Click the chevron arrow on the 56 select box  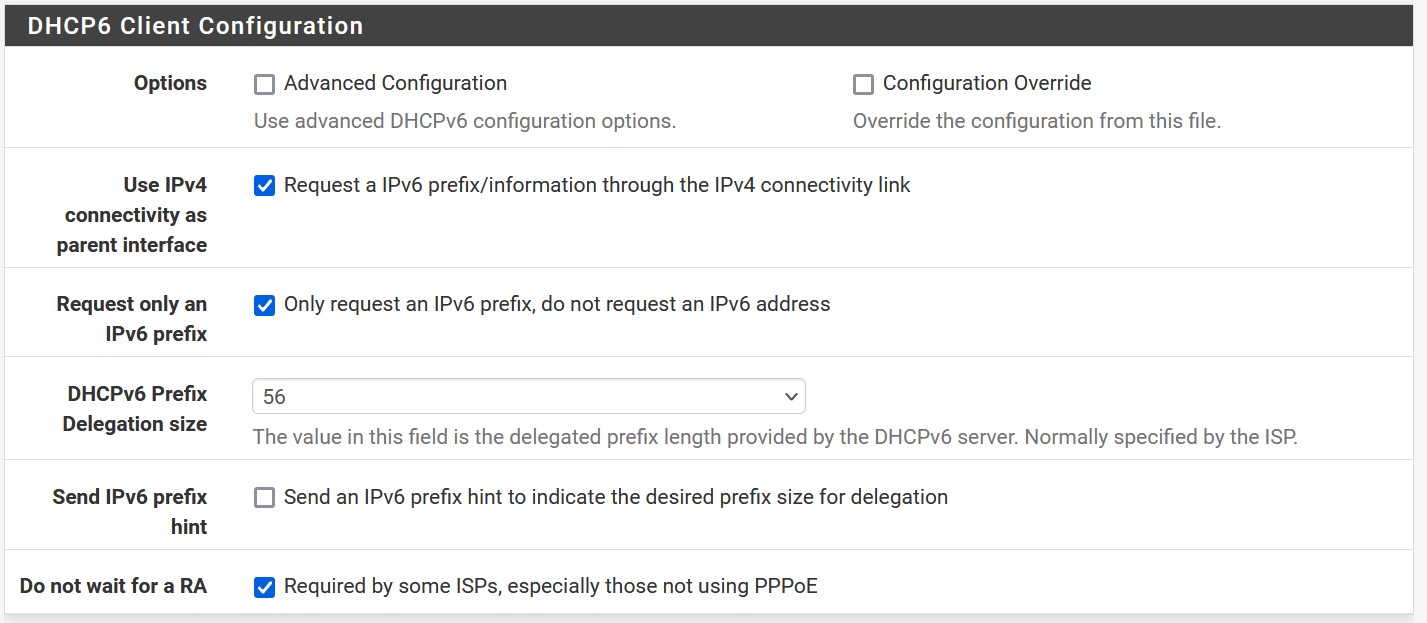pos(790,397)
